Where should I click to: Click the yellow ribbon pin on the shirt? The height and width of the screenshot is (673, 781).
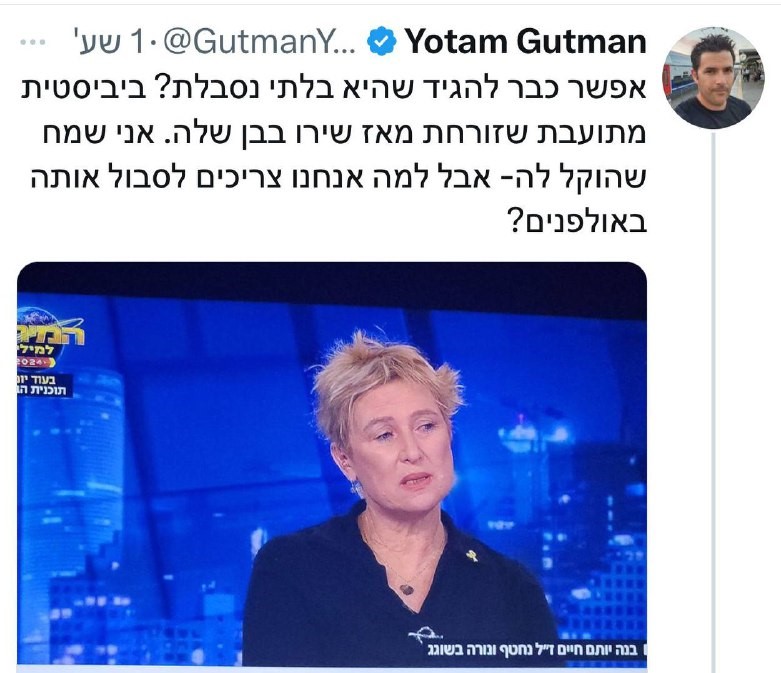pos(471,555)
